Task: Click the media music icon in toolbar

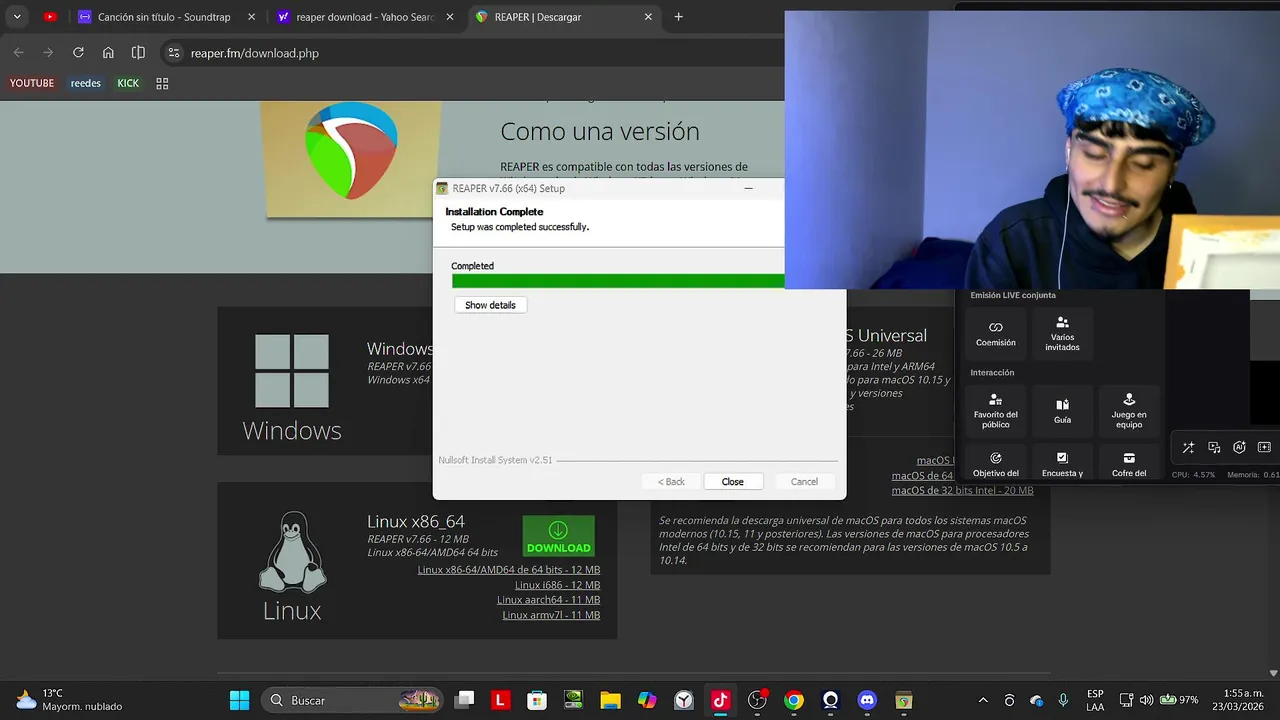Action: (1214, 448)
